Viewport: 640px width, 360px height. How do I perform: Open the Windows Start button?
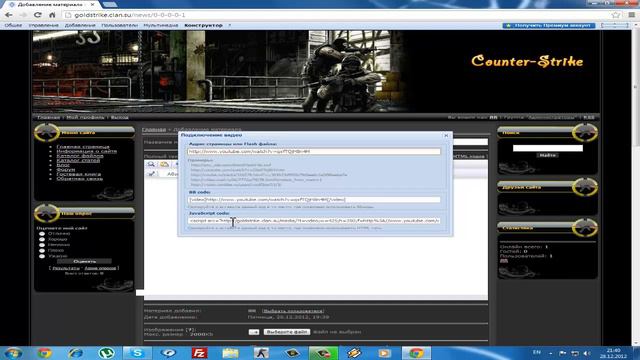click(x=13, y=353)
